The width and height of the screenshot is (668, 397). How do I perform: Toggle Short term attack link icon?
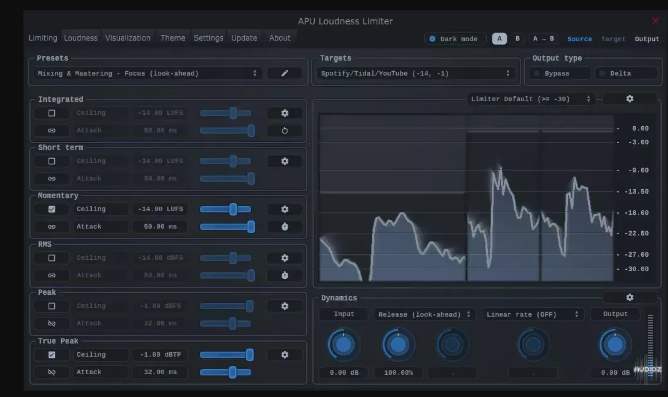point(52,178)
